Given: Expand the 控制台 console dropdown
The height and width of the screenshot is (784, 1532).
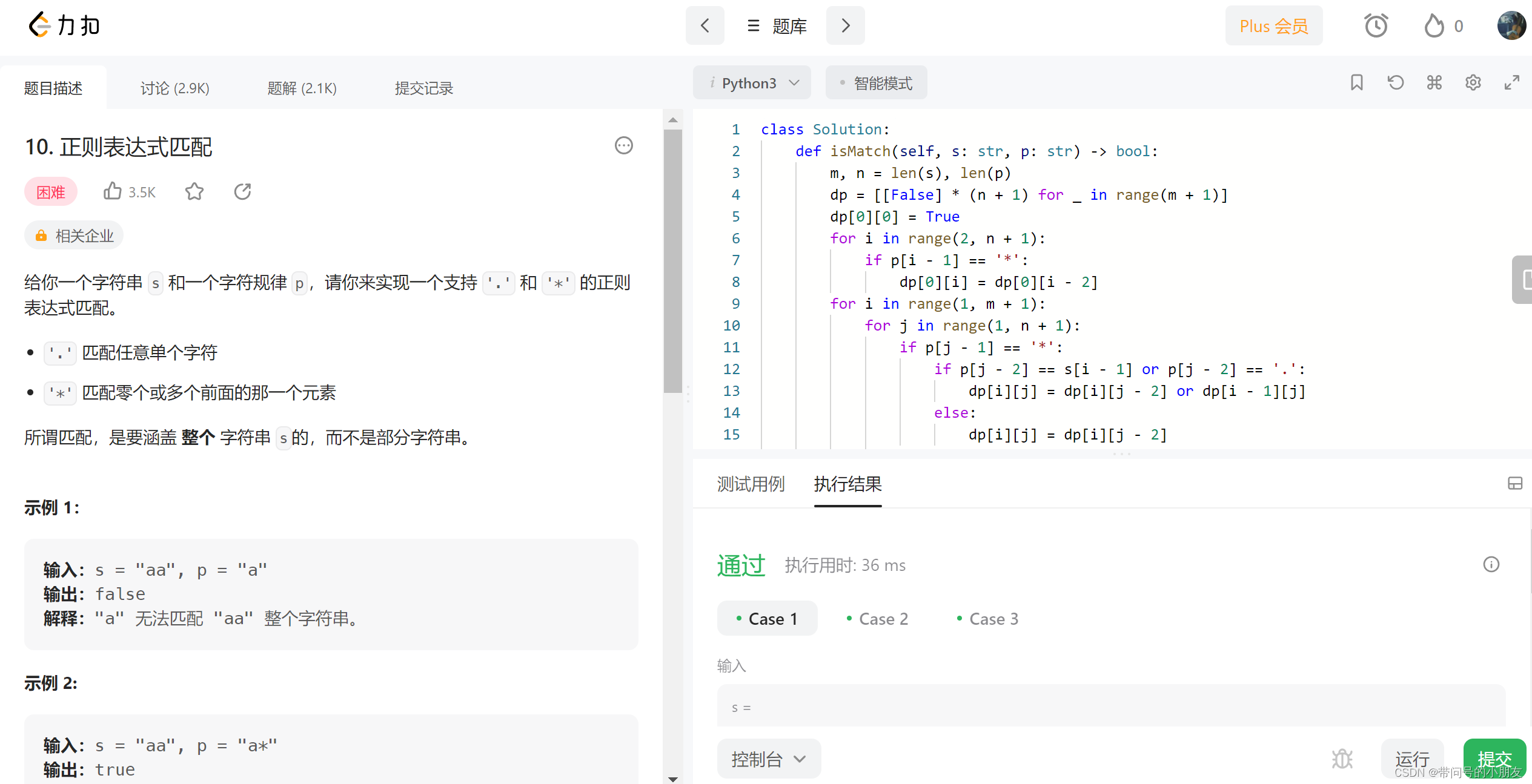Looking at the screenshot, I should [769, 759].
